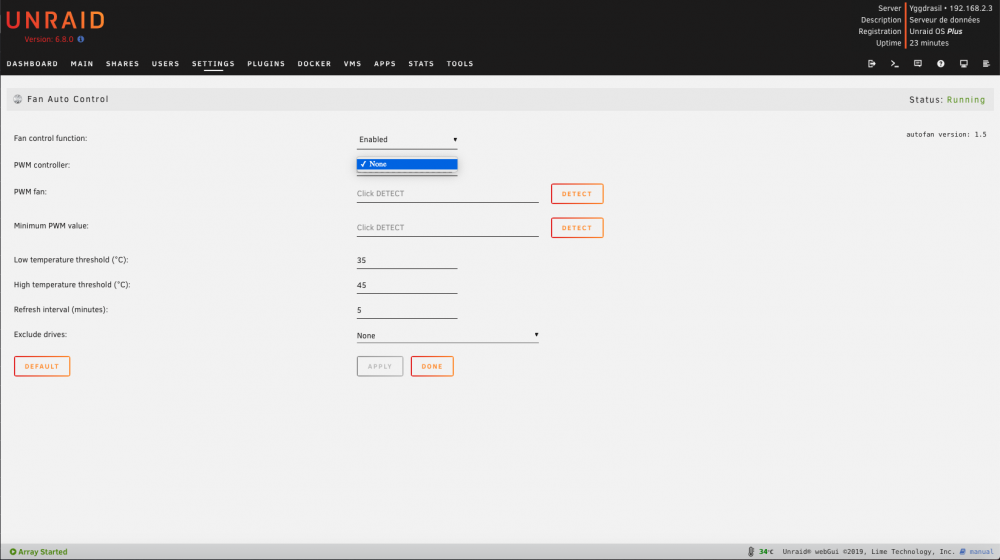Image resolution: width=1000 pixels, height=560 pixels.
Task: Click the Exclude drives label
Action: 40,335
